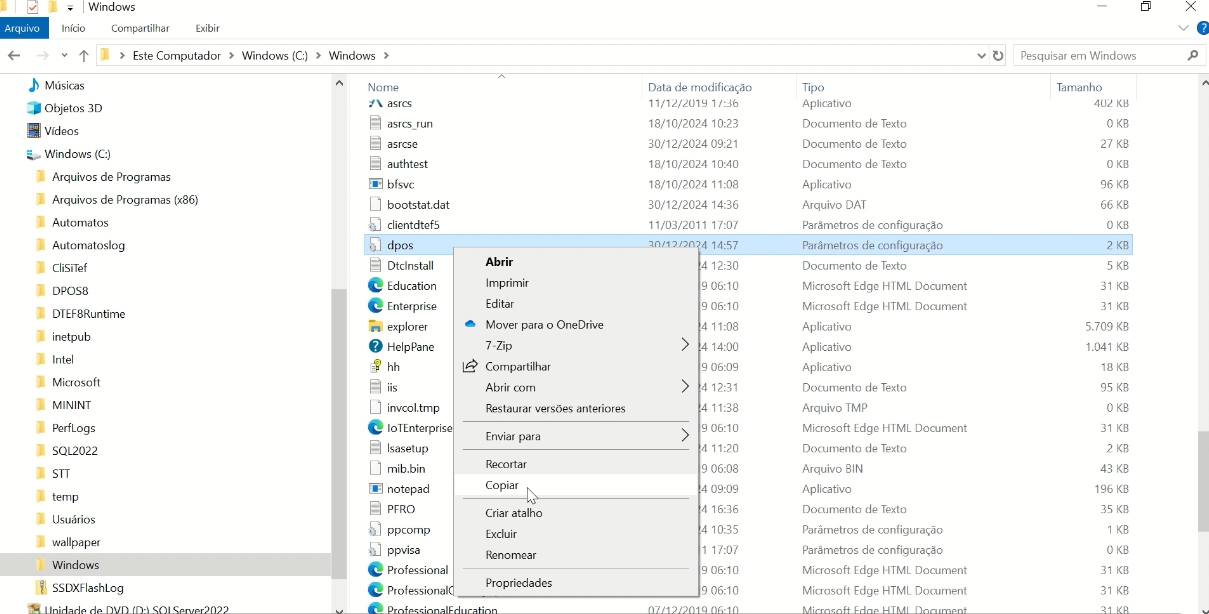This screenshot has width=1209, height=614.
Task: Choose Excluir from the context menu
Action: [x=501, y=534]
